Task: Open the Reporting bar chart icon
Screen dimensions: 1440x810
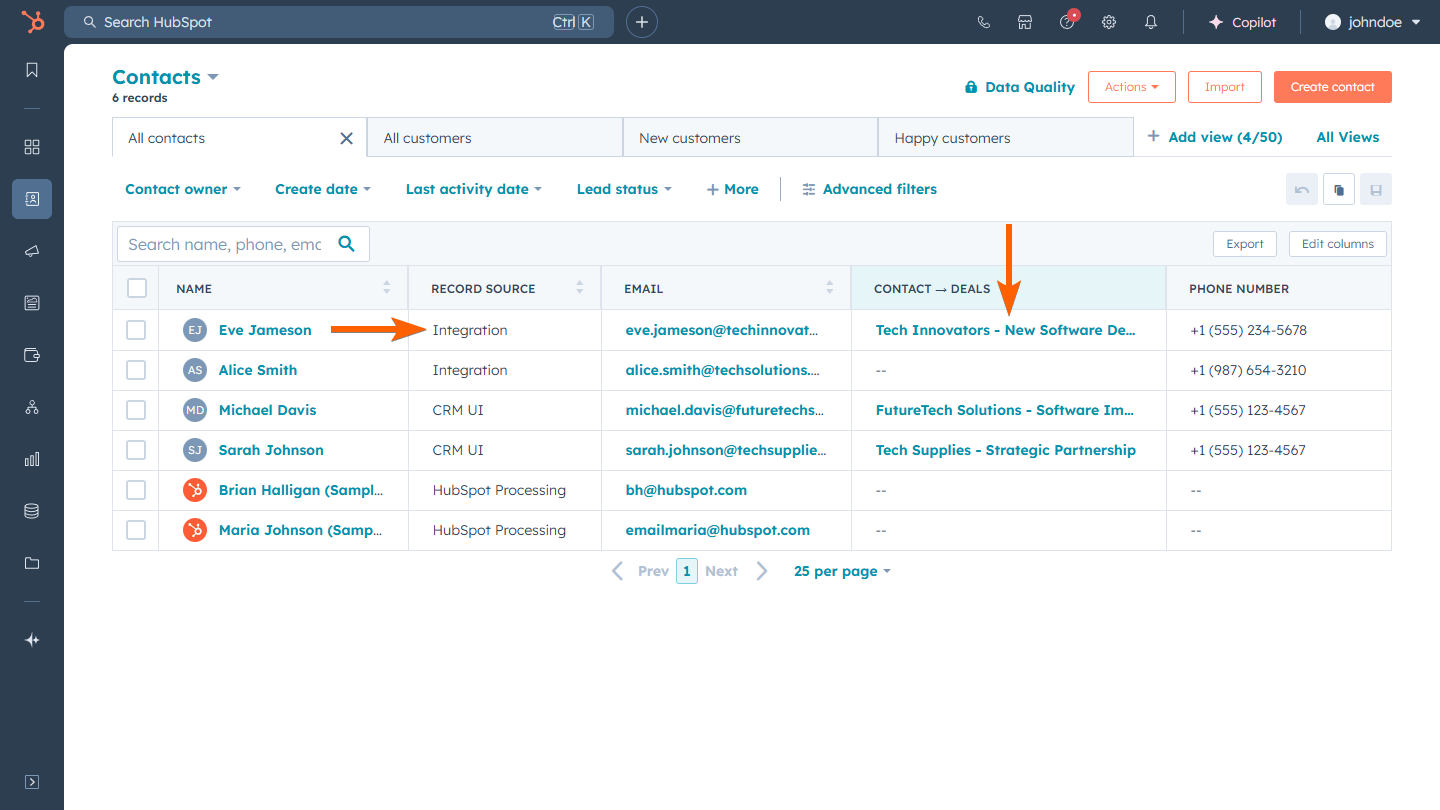Action: pyautogui.click(x=32, y=459)
